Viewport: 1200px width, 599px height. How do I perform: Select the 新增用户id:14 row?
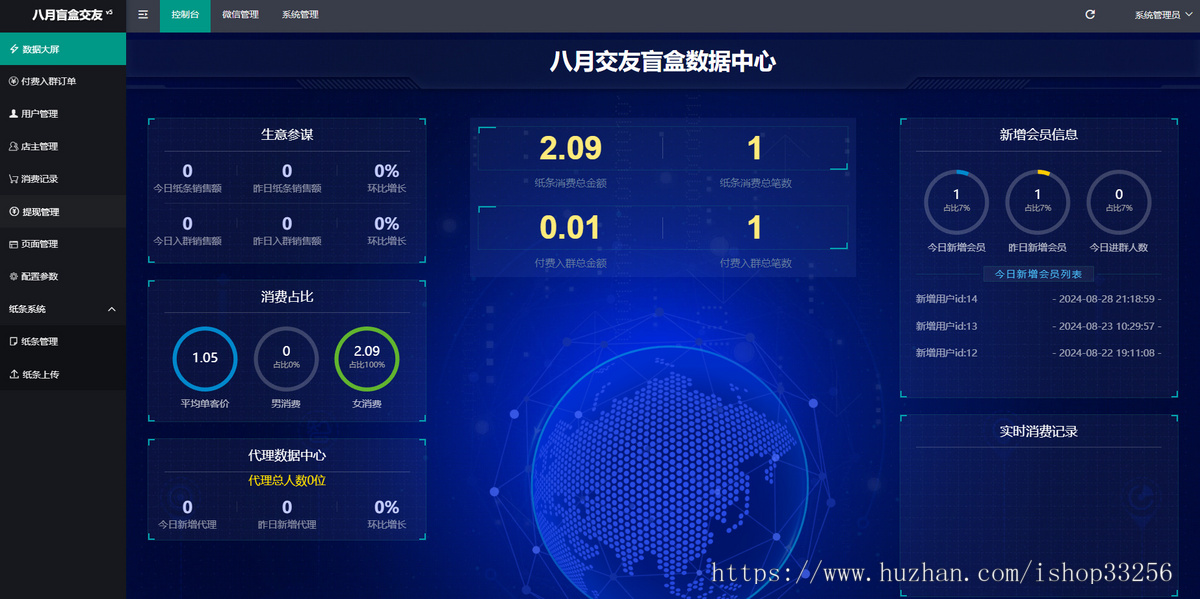[1038, 299]
